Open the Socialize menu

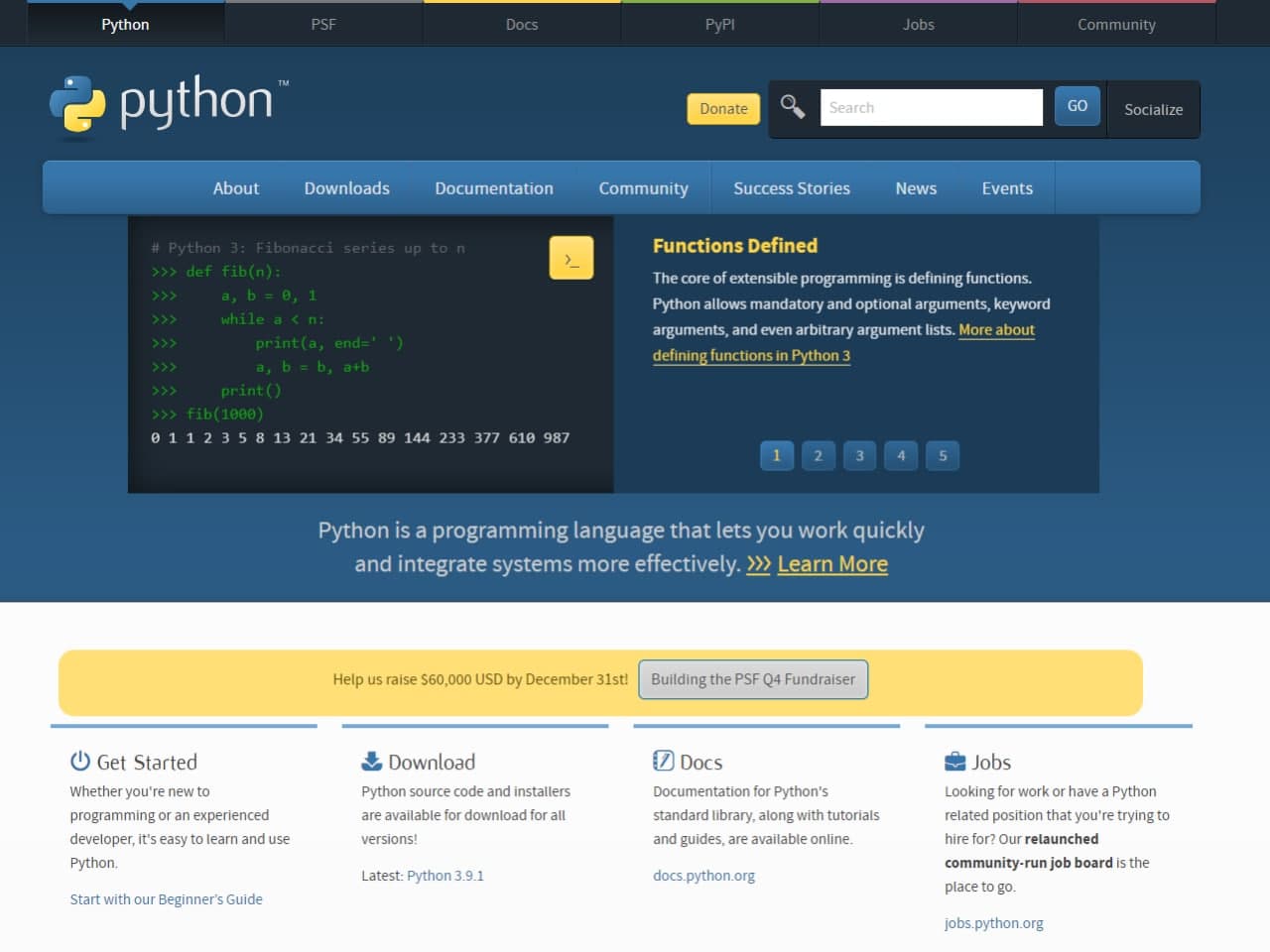click(1154, 109)
